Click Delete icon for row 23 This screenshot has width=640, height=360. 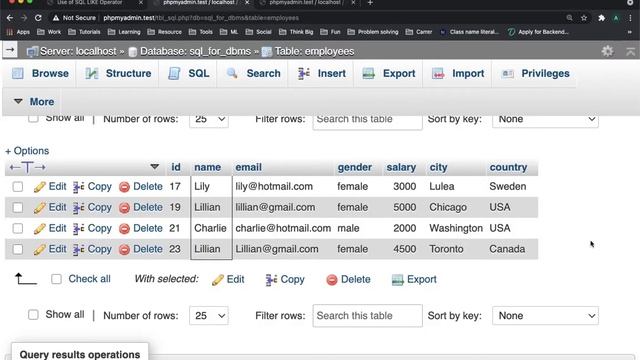coord(124,249)
